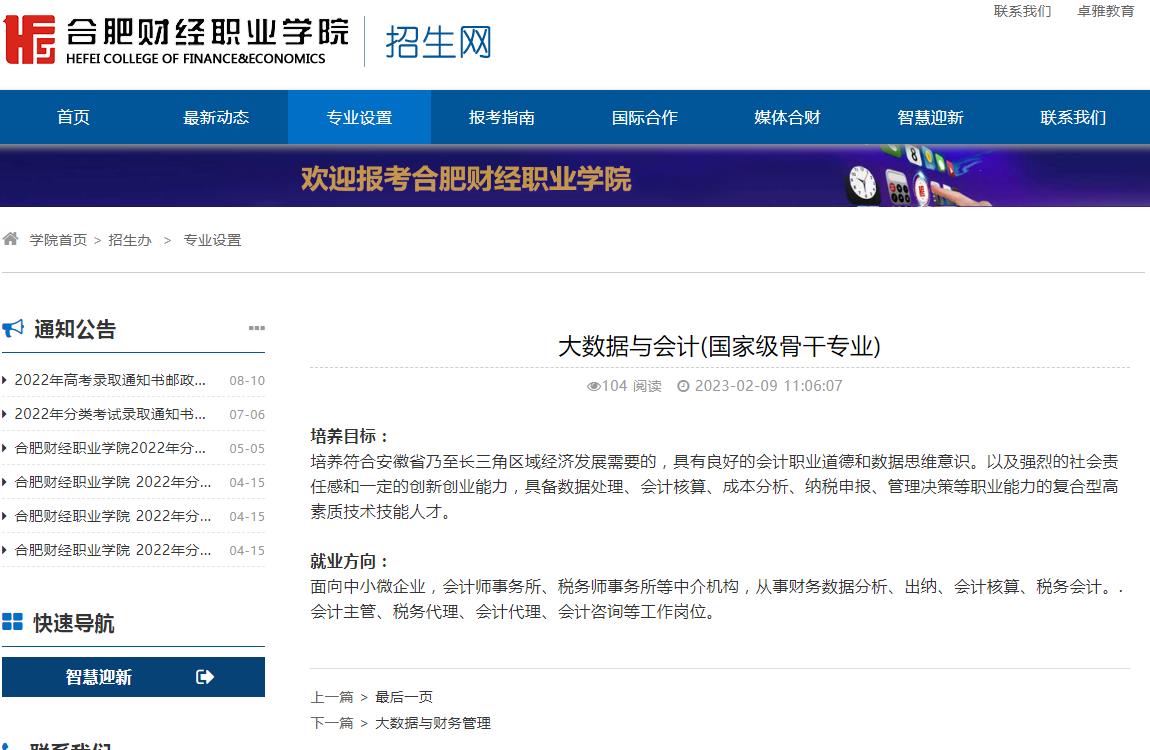The image size is (1150, 750).
Task: Click 专业设置 breadcrumb link
Action: pos(212,240)
